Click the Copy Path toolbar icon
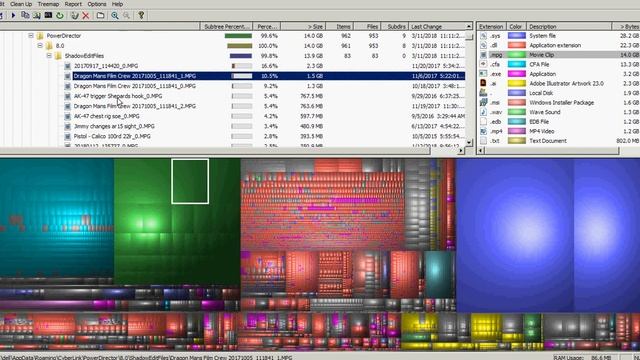640x360 pixels. point(25,16)
